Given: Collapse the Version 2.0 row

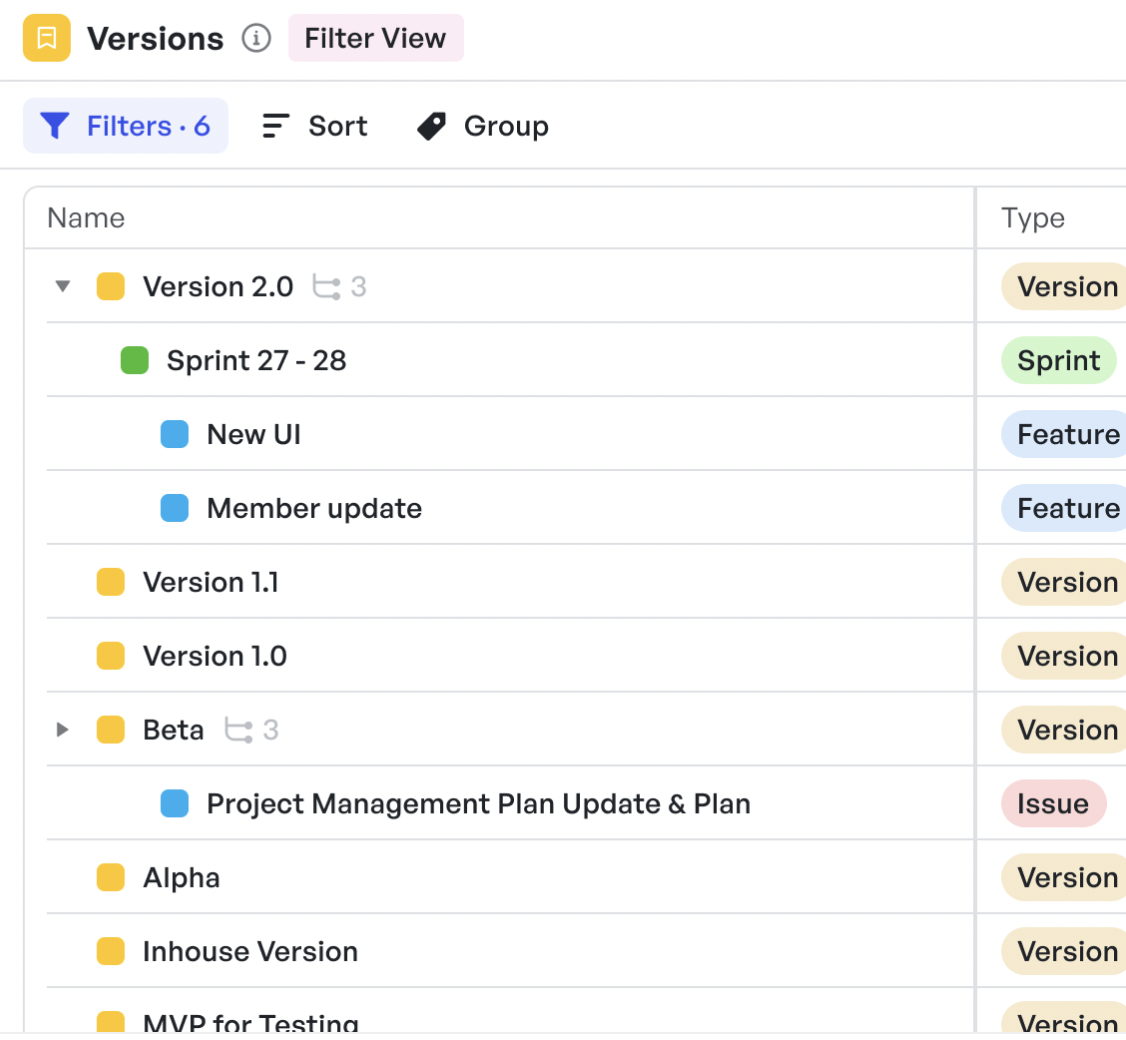Looking at the screenshot, I should 62,287.
